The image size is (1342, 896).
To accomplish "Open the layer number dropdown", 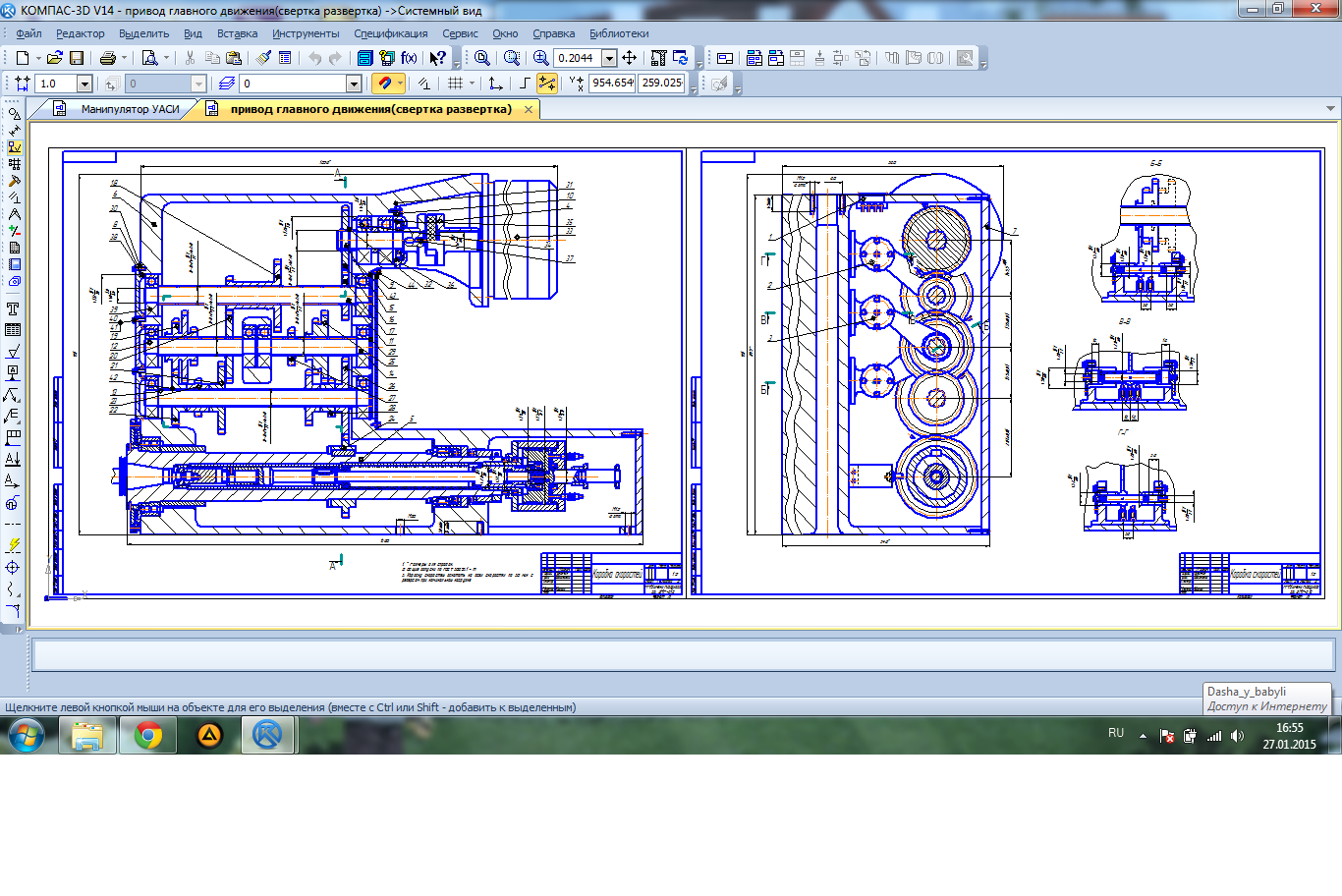I will 354,84.
